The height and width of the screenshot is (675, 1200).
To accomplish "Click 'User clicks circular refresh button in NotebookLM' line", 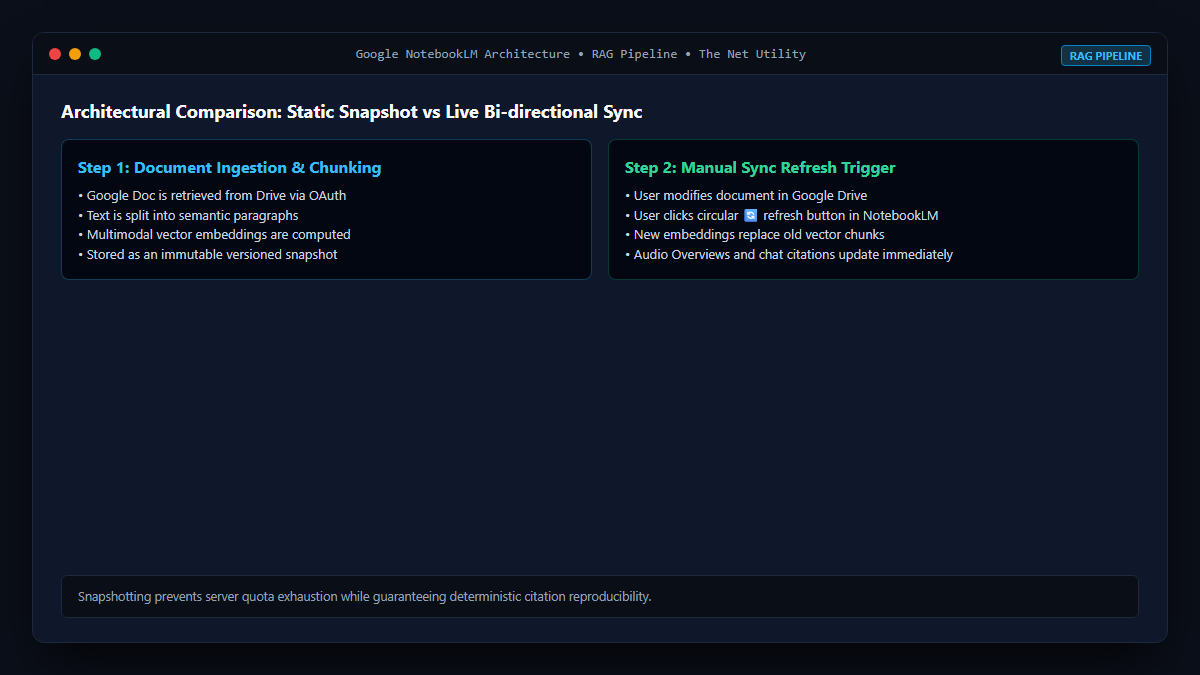I will pyautogui.click(x=782, y=215).
